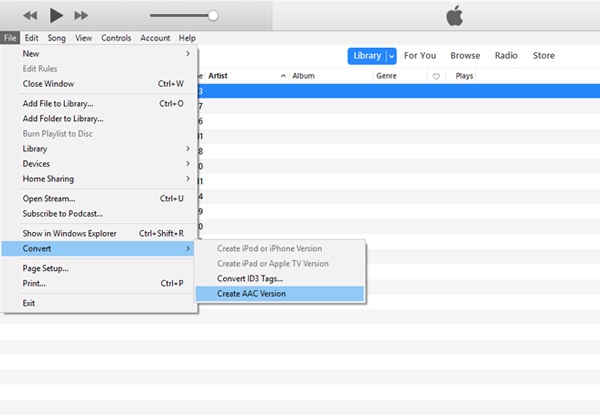The image size is (600, 416).
Task: Choose the disabled Burn Playlist to Disc entry
Action: [x=99, y=134]
